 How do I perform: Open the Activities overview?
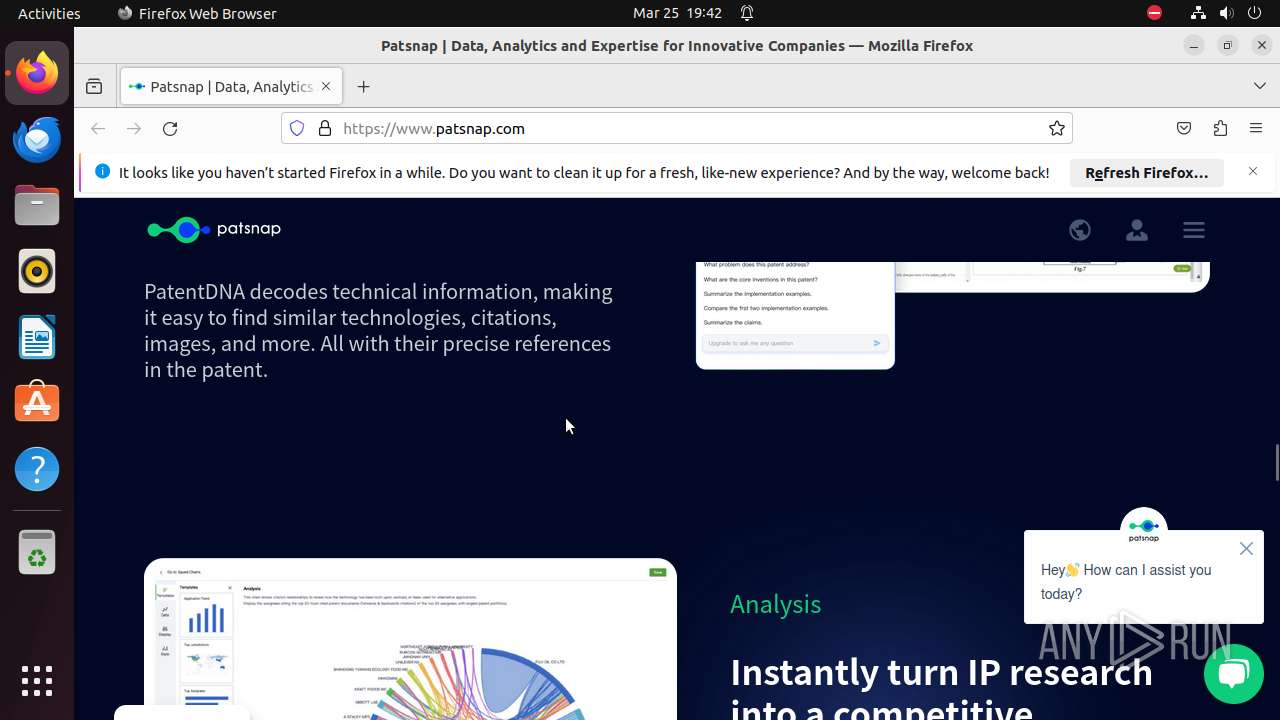point(49,13)
